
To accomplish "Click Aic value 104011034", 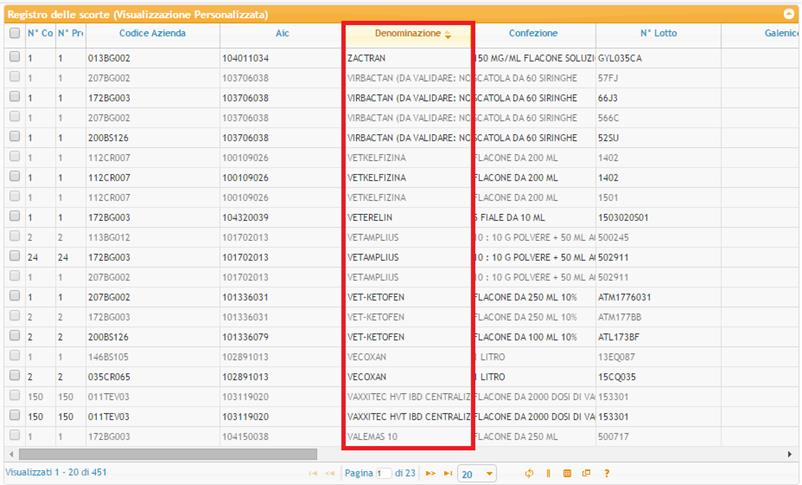I will point(246,58).
